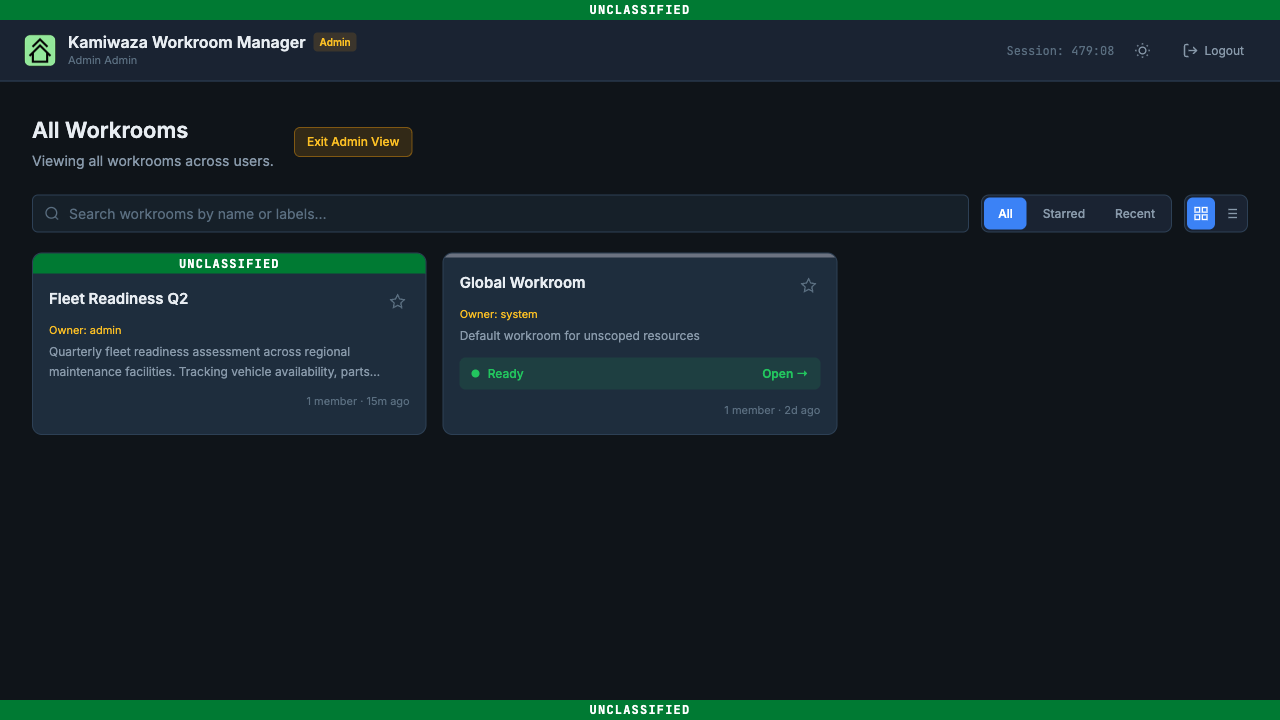Image resolution: width=1280 pixels, height=720 pixels.
Task: Click "Viewing all workrooms across users." text
Action: click(x=152, y=161)
